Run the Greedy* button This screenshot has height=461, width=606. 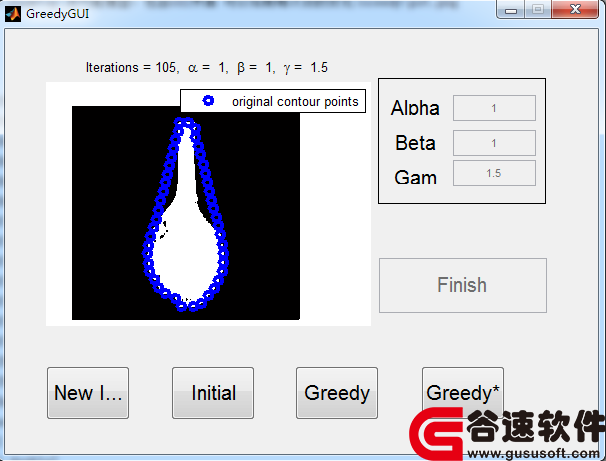(463, 393)
